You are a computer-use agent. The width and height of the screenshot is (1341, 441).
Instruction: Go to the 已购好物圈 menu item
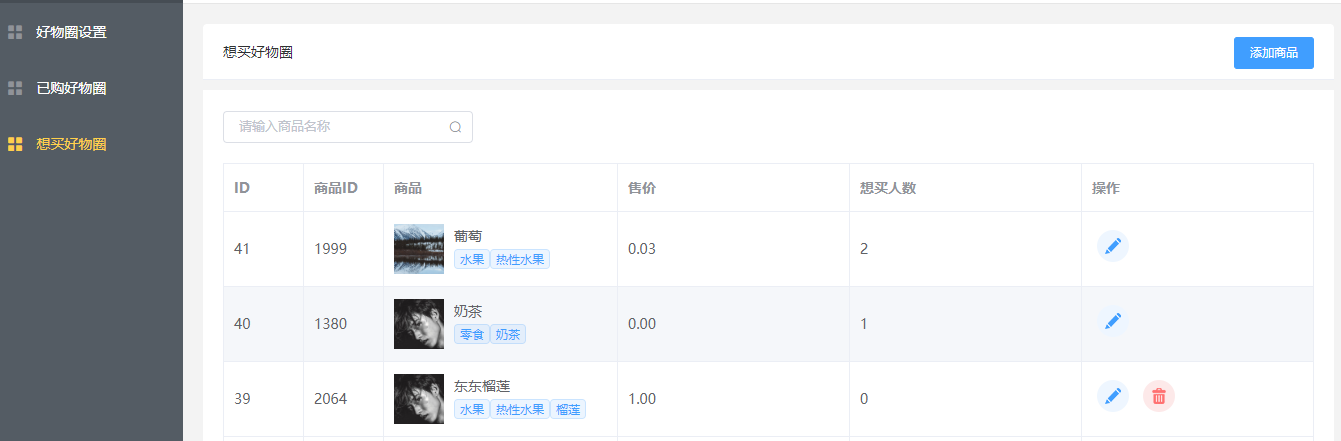click(x=71, y=88)
